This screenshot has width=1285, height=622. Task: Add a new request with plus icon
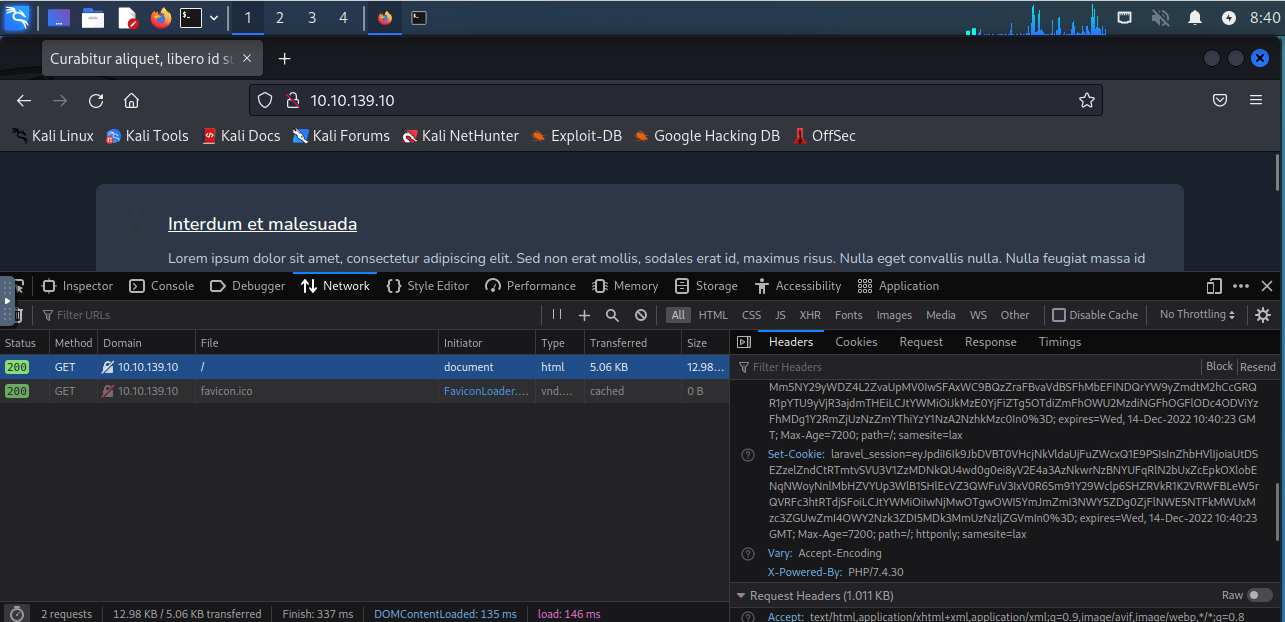[584, 315]
